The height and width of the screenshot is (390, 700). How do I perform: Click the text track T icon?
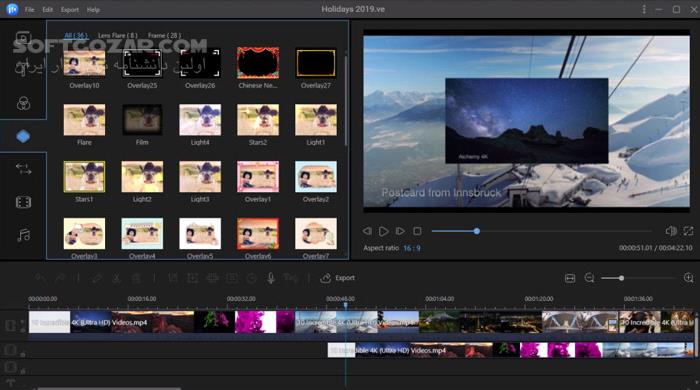[x=10, y=382]
